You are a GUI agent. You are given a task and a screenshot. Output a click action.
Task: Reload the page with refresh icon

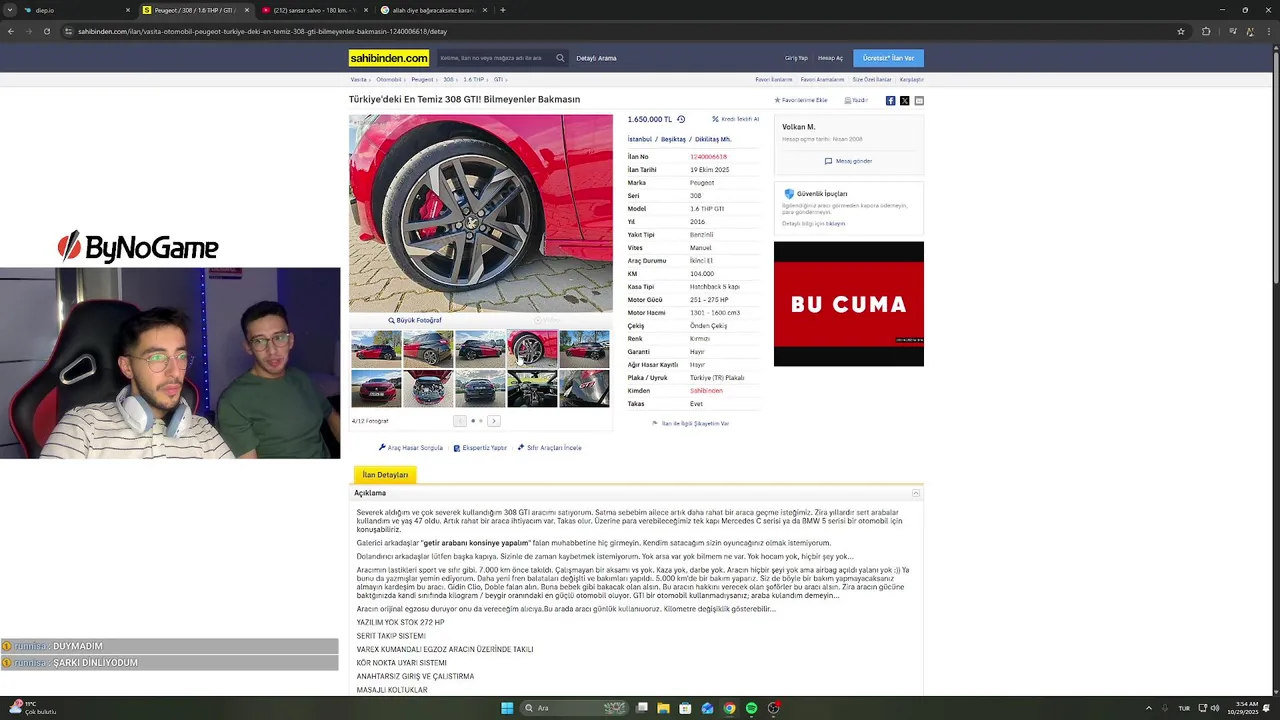point(47,31)
